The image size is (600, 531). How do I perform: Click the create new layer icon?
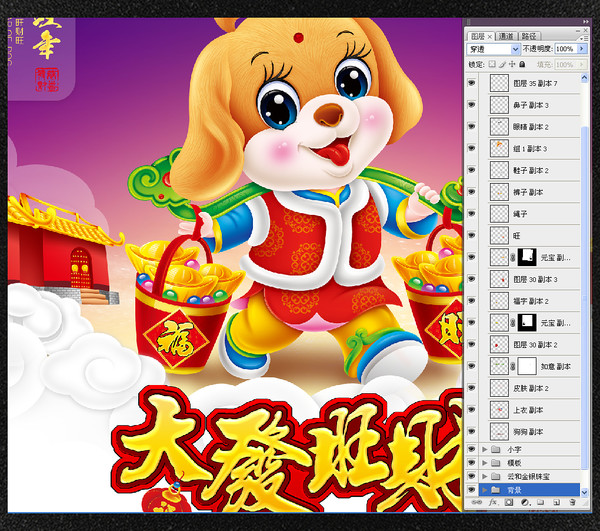pos(556,502)
